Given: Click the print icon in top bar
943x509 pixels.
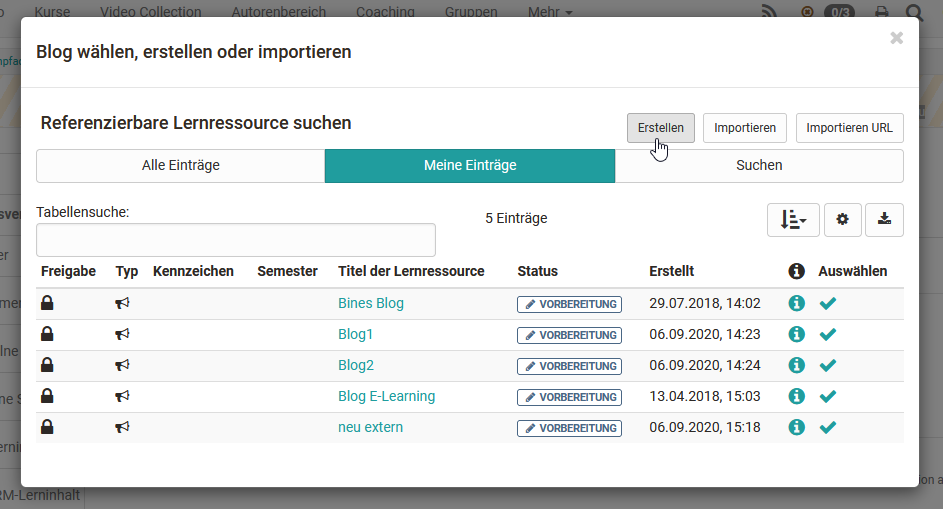Looking at the screenshot, I should 881,12.
